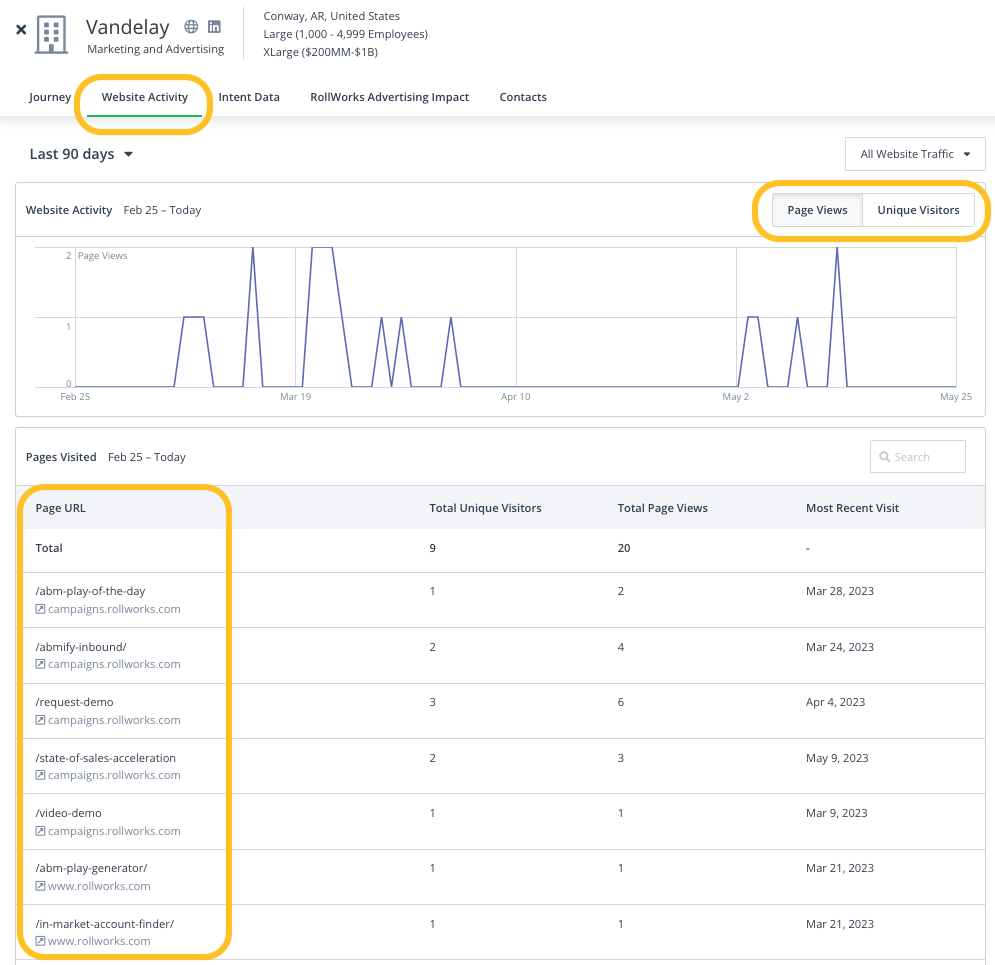The width and height of the screenshot is (995, 965).
Task: Click total unique visitors value 9
Action: pyautogui.click(x=433, y=548)
